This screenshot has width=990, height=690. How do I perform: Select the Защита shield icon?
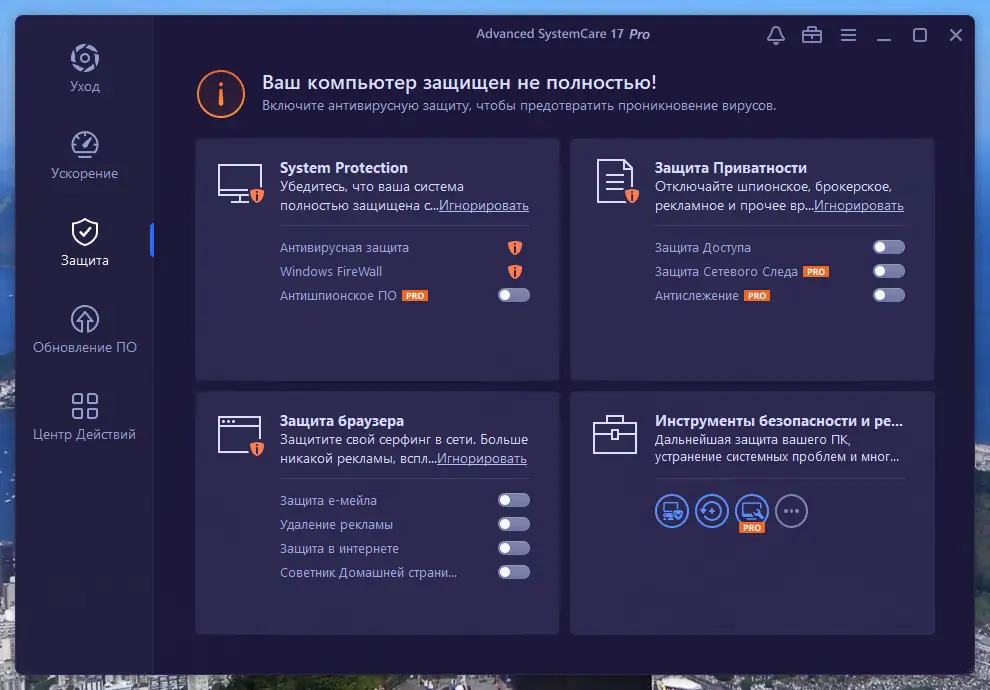coord(85,232)
